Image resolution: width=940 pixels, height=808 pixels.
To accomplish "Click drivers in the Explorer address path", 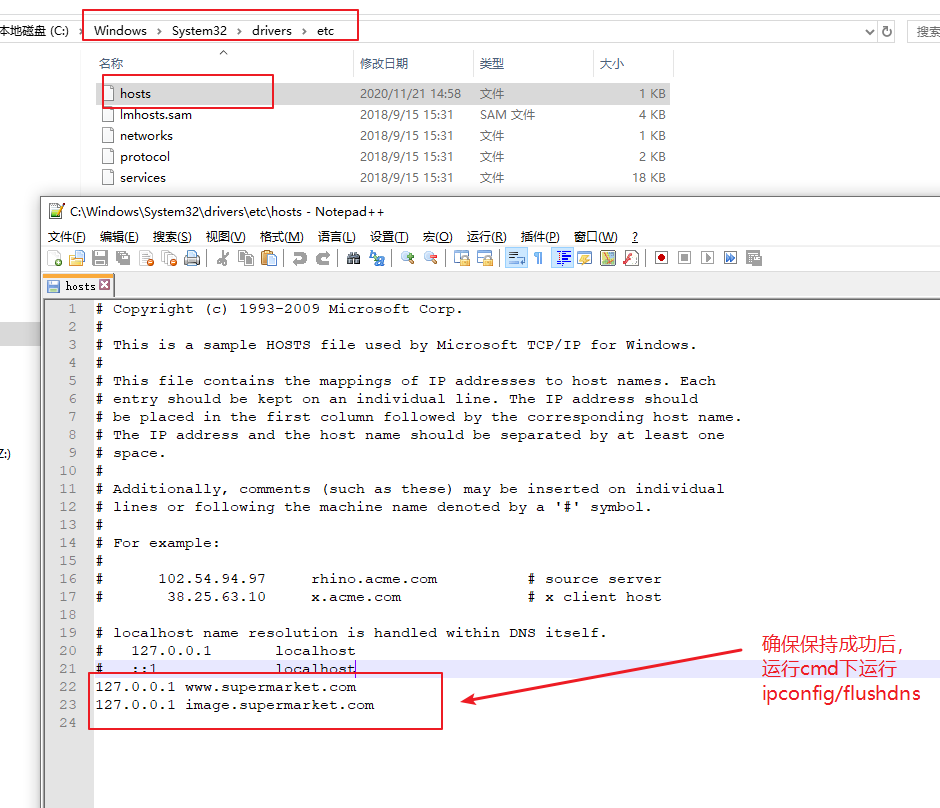I will point(272,31).
